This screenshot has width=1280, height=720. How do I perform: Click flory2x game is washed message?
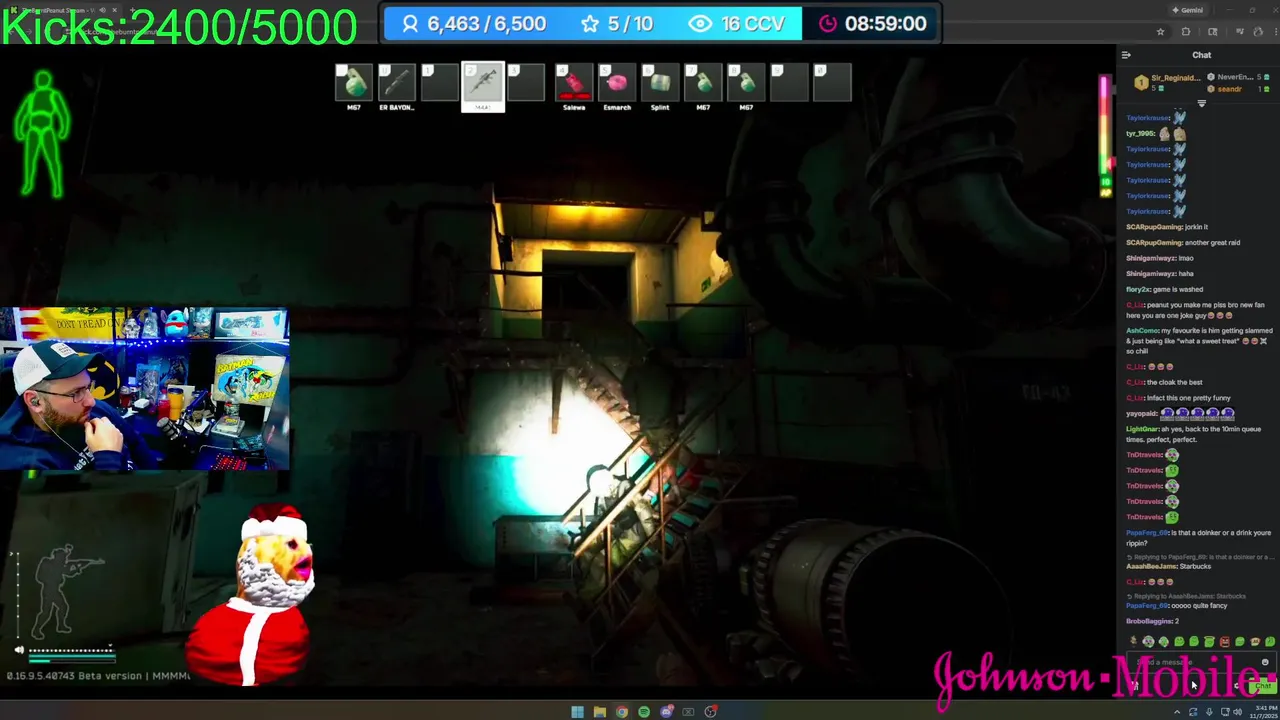pos(1164,289)
